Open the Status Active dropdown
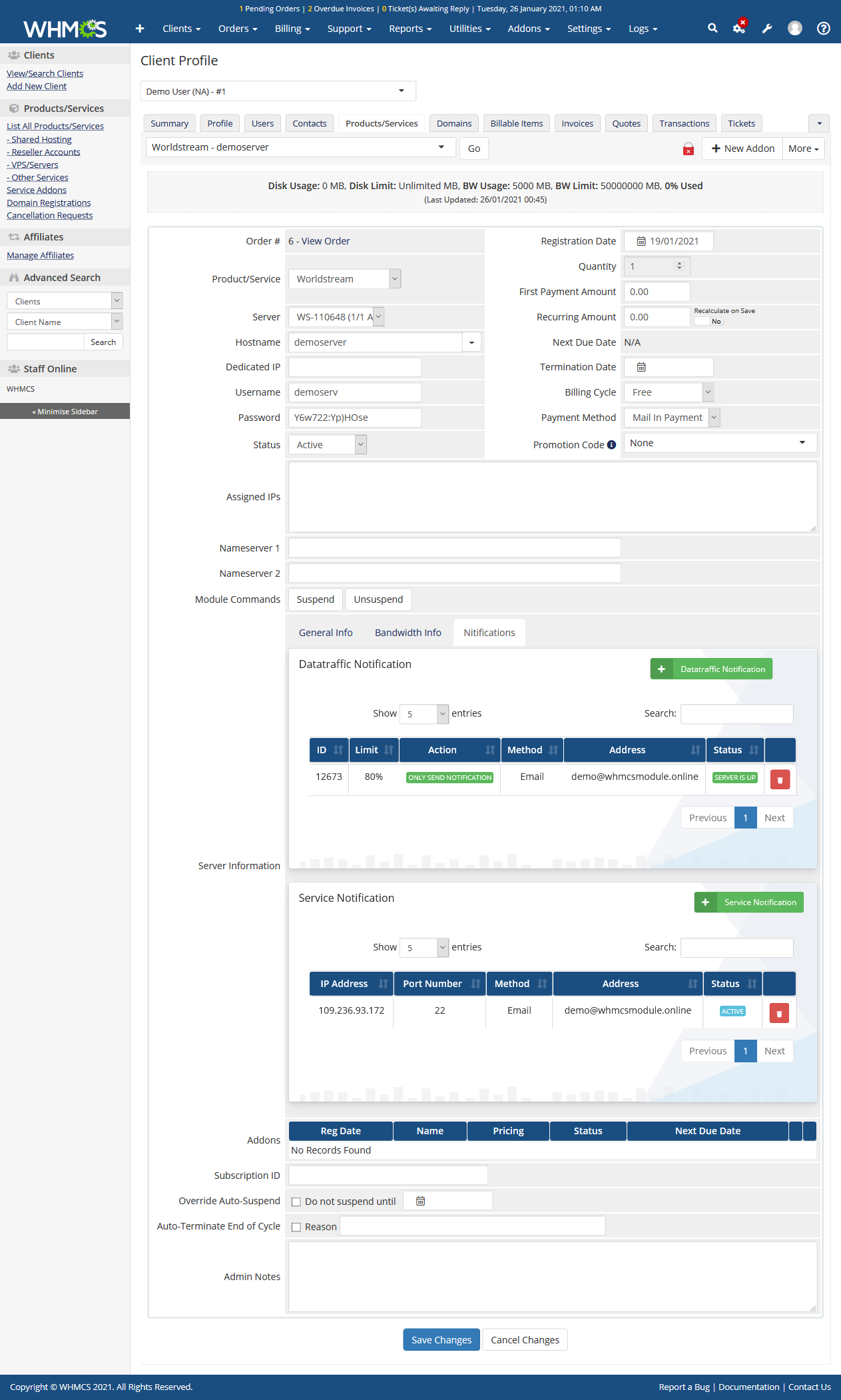Screen dimensions: 841x1400 [328, 445]
